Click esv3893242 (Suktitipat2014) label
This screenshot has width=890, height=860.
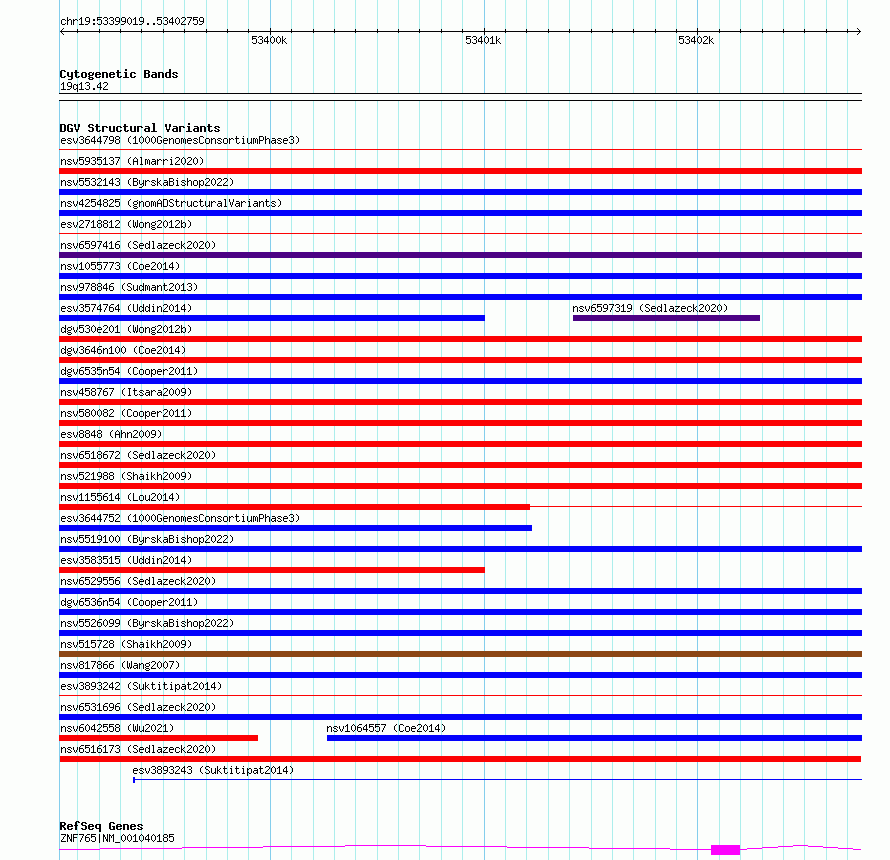coord(141,686)
